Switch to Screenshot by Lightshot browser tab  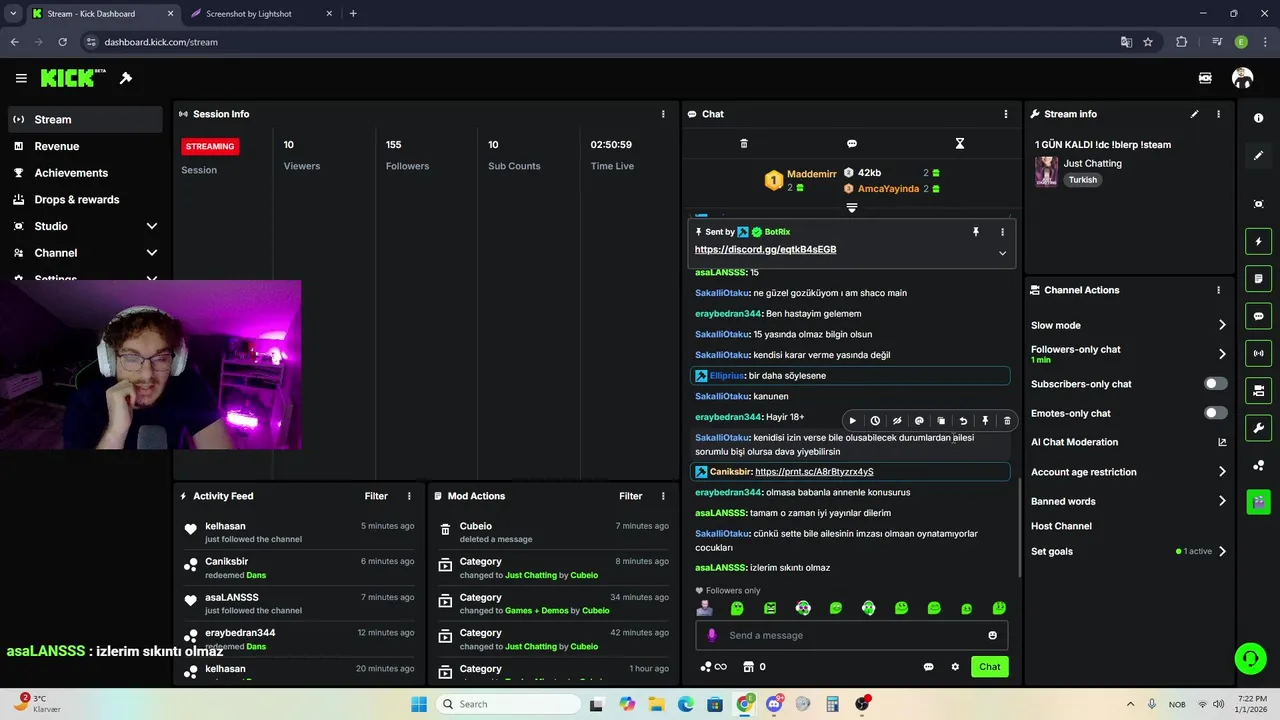pos(259,14)
